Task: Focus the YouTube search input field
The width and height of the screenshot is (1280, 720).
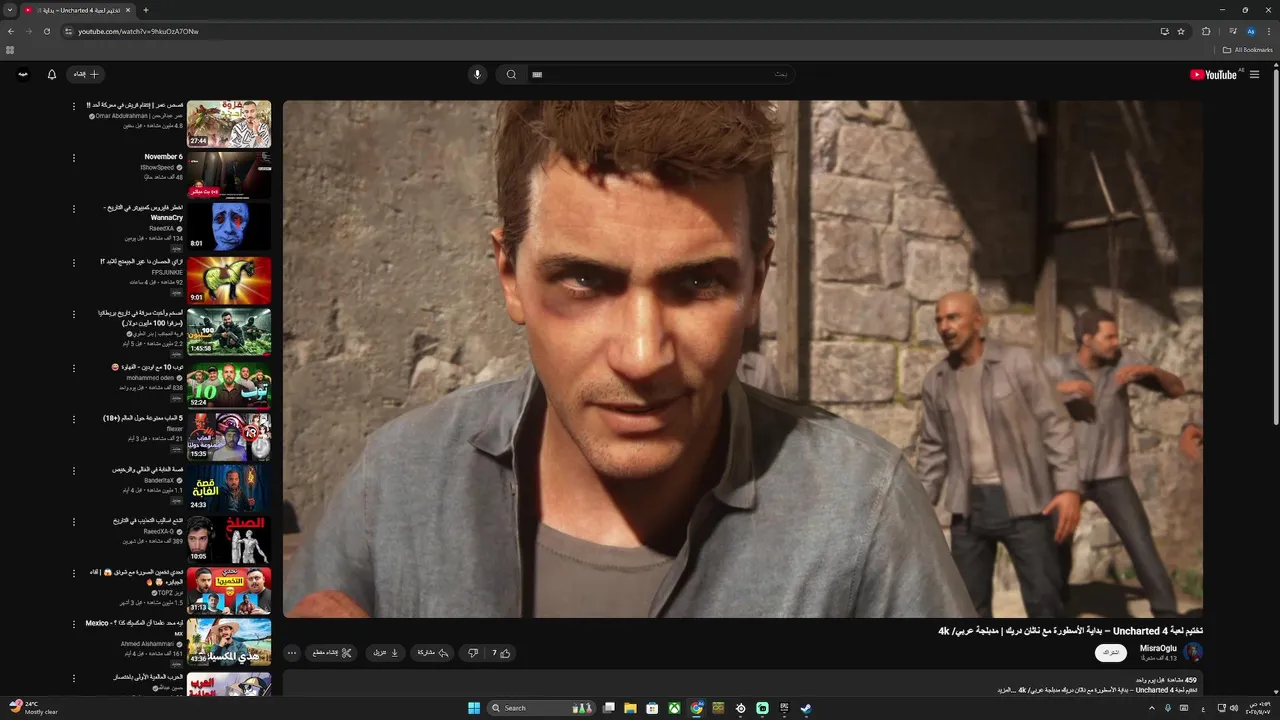Action: tap(660, 74)
